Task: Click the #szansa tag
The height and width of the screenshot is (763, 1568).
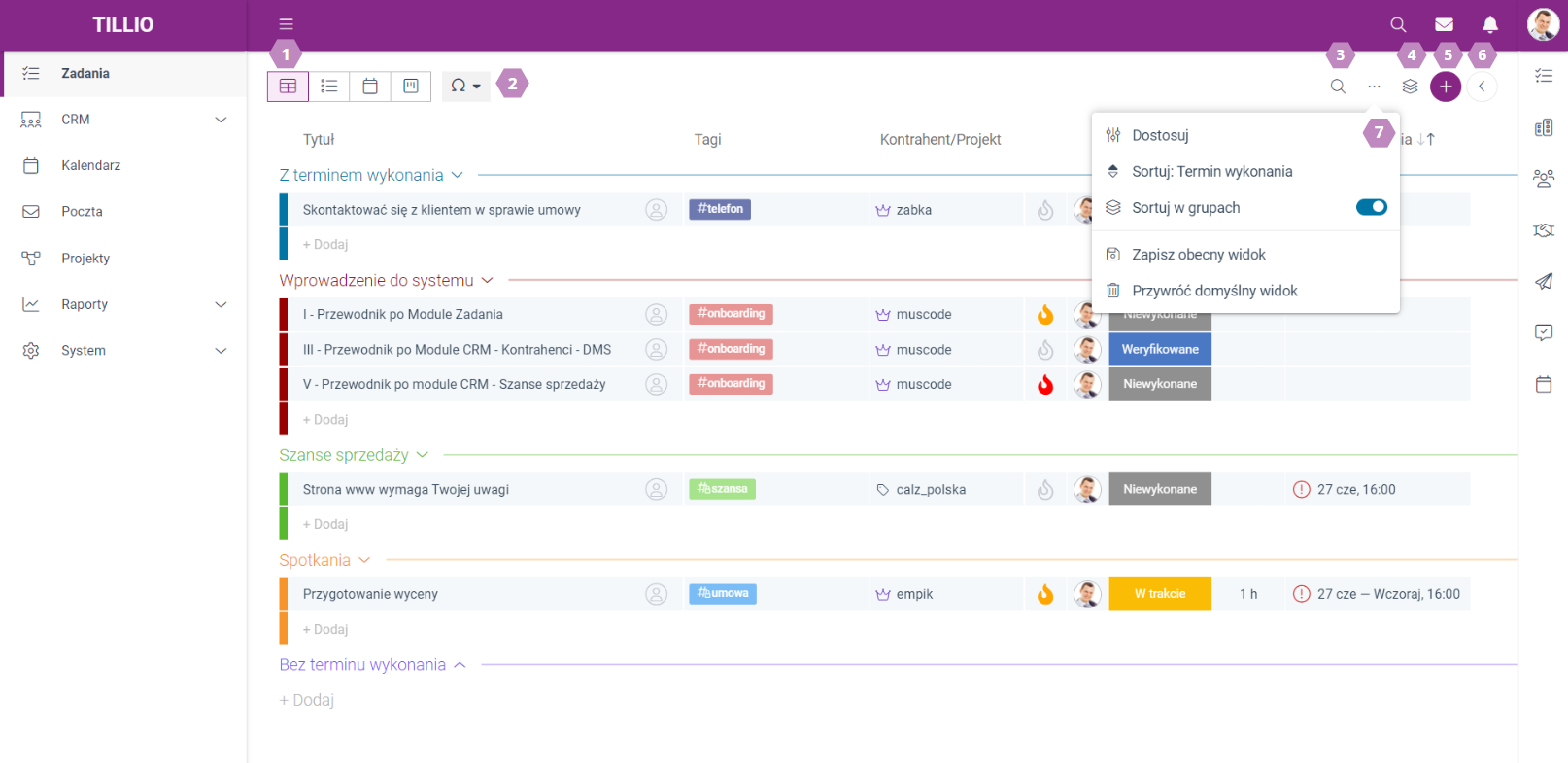Action: pos(722,489)
